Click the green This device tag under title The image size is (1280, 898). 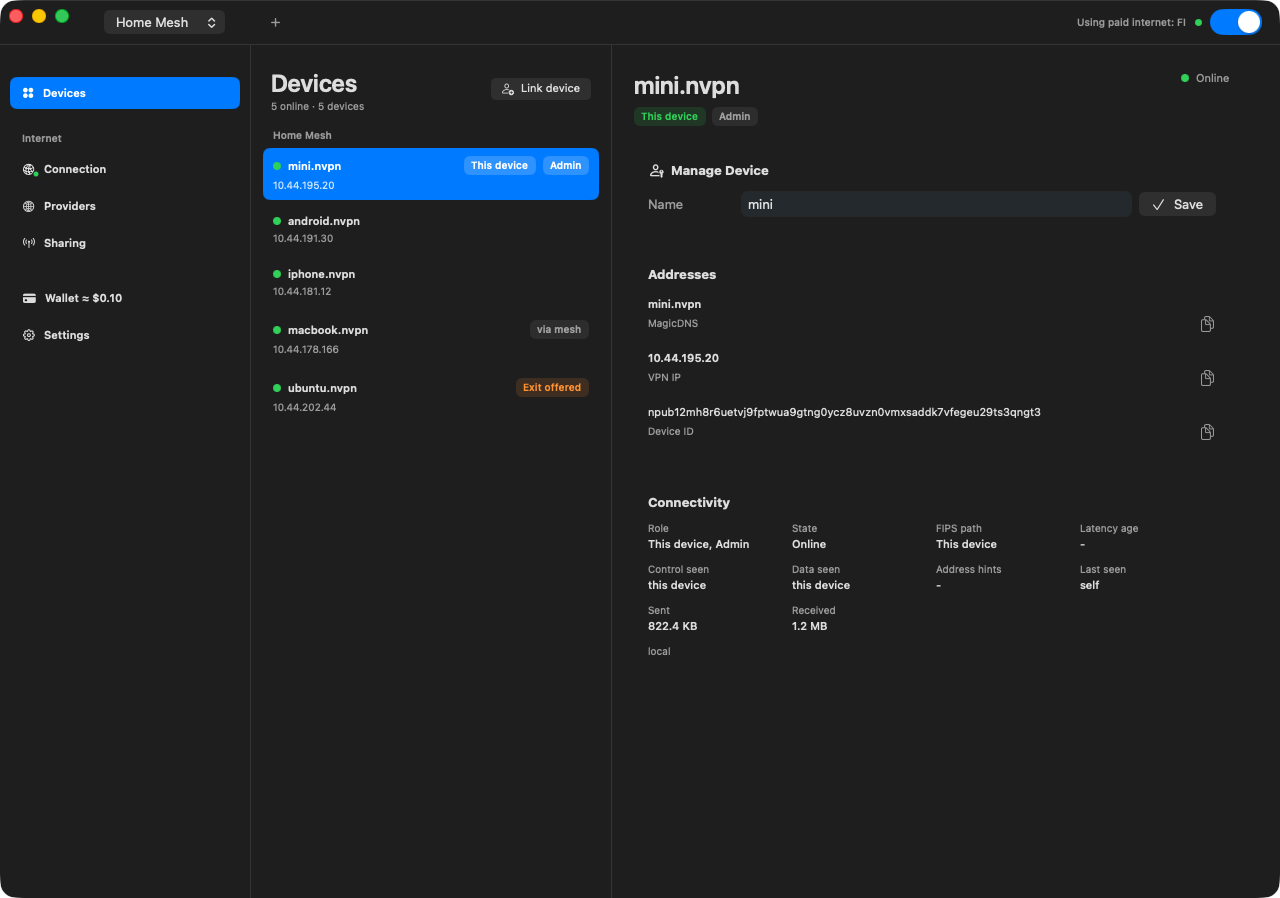670,117
